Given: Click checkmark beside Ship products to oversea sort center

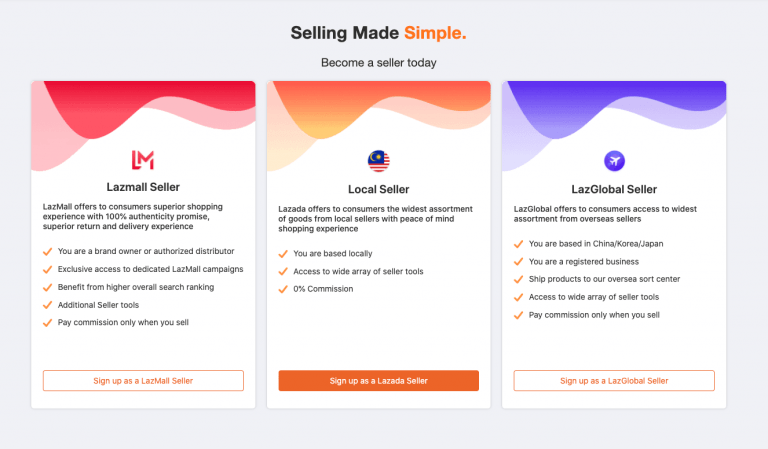Looking at the screenshot, I should tap(518, 280).
